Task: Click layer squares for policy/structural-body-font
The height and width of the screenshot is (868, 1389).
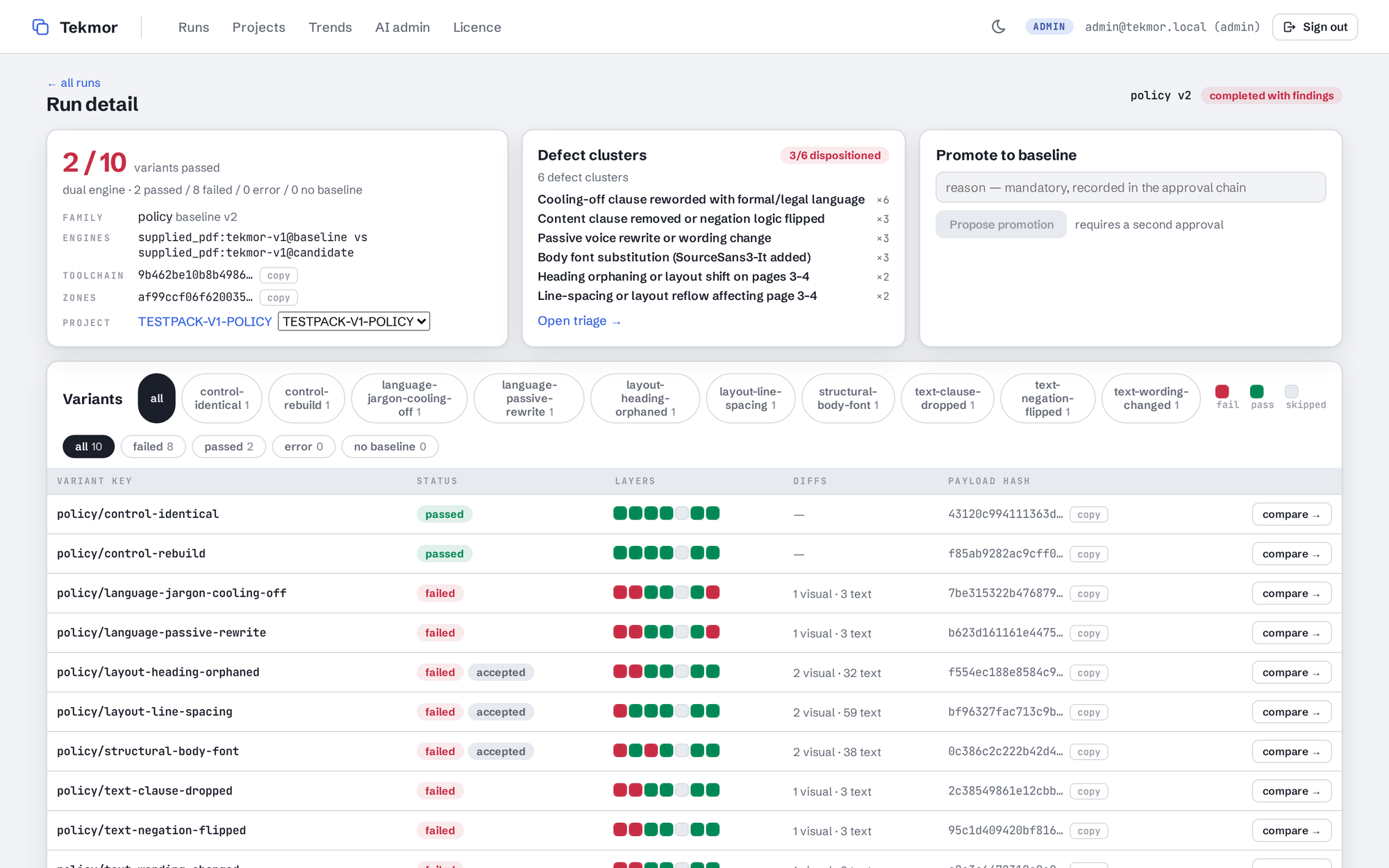Action: click(x=667, y=751)
